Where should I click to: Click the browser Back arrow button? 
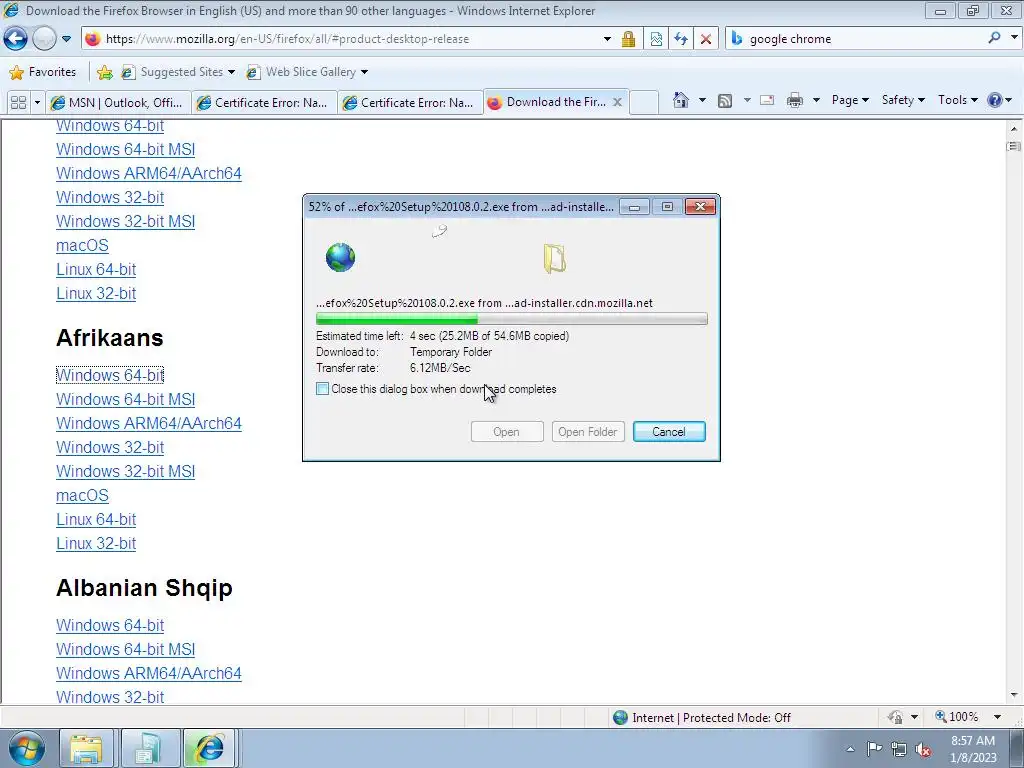16,39
